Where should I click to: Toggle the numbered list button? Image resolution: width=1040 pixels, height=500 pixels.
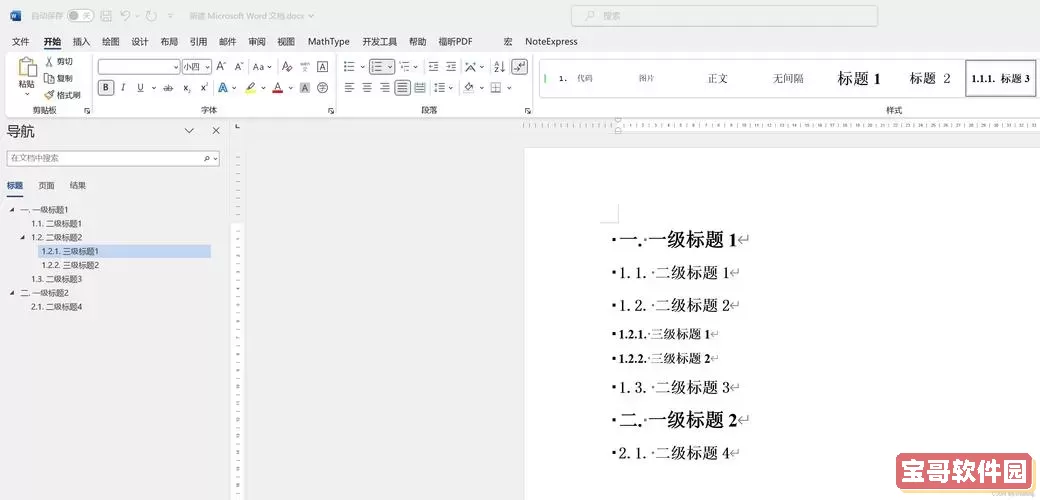[x=377, y=67]
